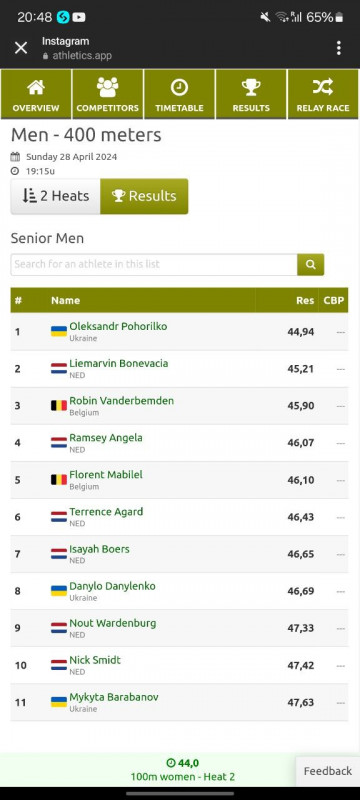
Task: Open the Competitors people icon tab
Action: 108,94
